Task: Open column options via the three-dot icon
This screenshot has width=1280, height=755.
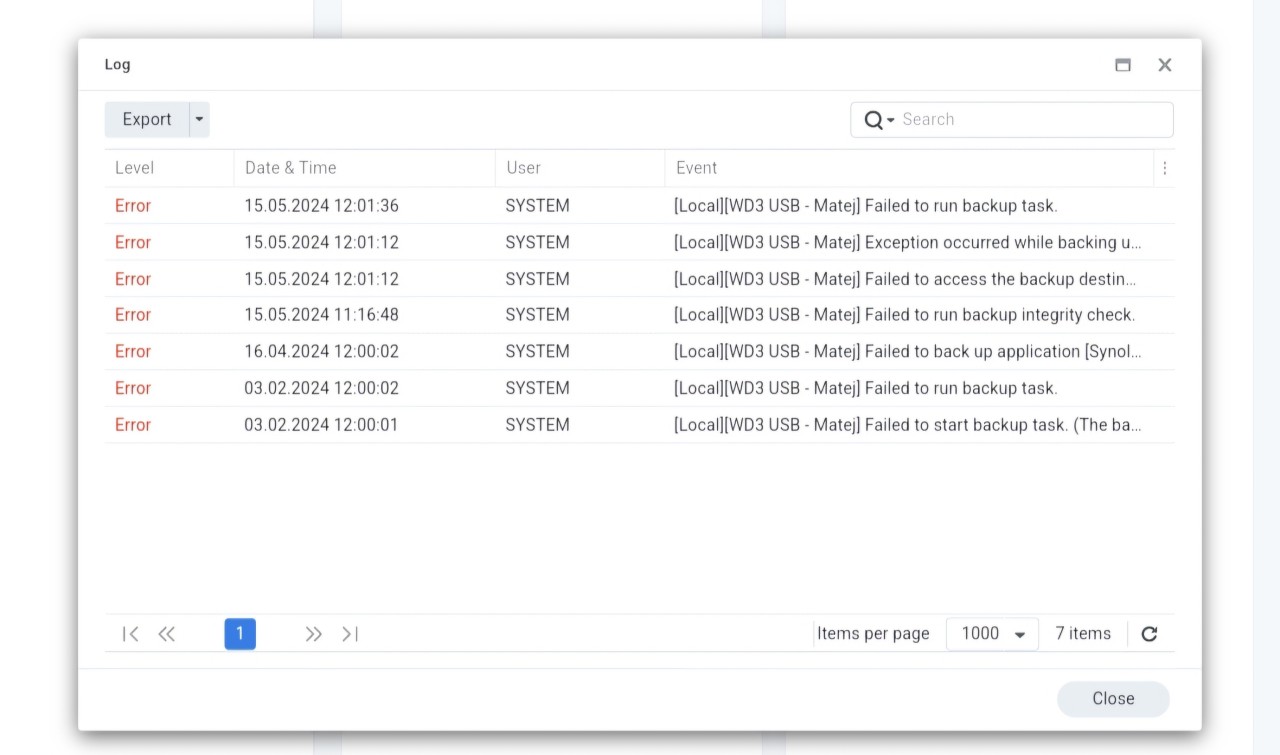Action: click(x=1164, y=167)
